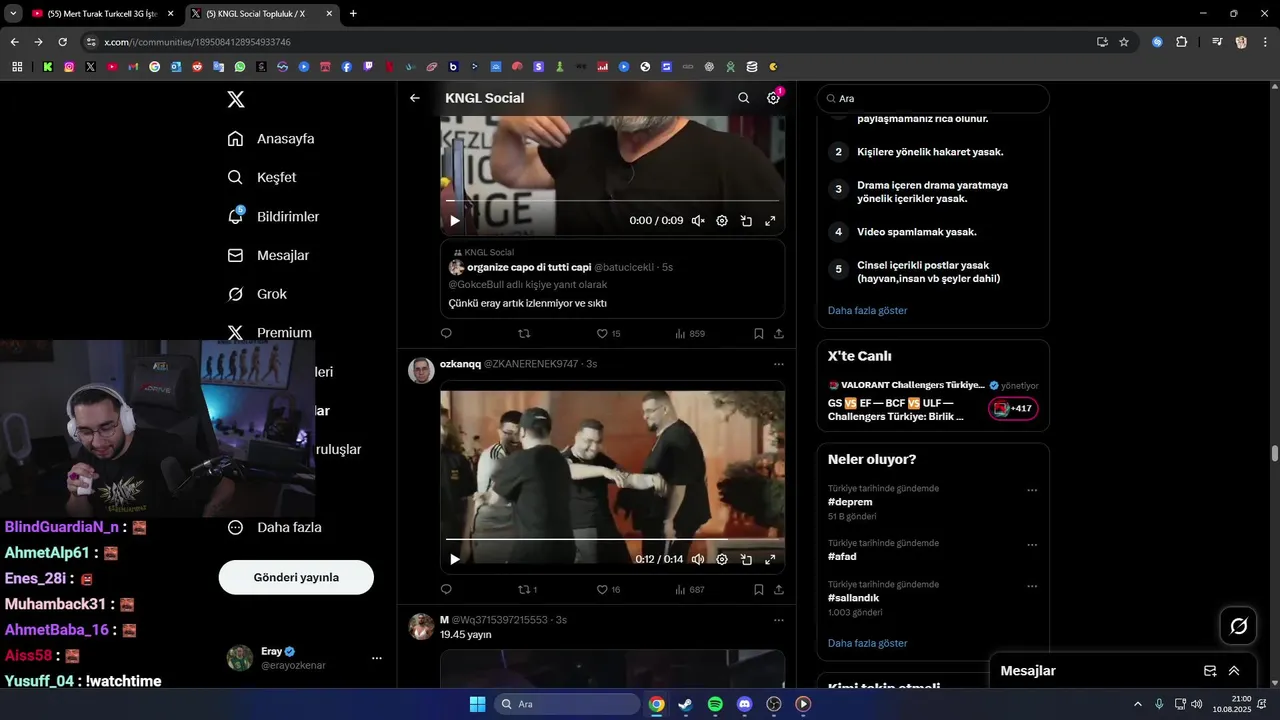Mute the 0:14 video
1280x720 pixels.
click(x=698, y=560)
